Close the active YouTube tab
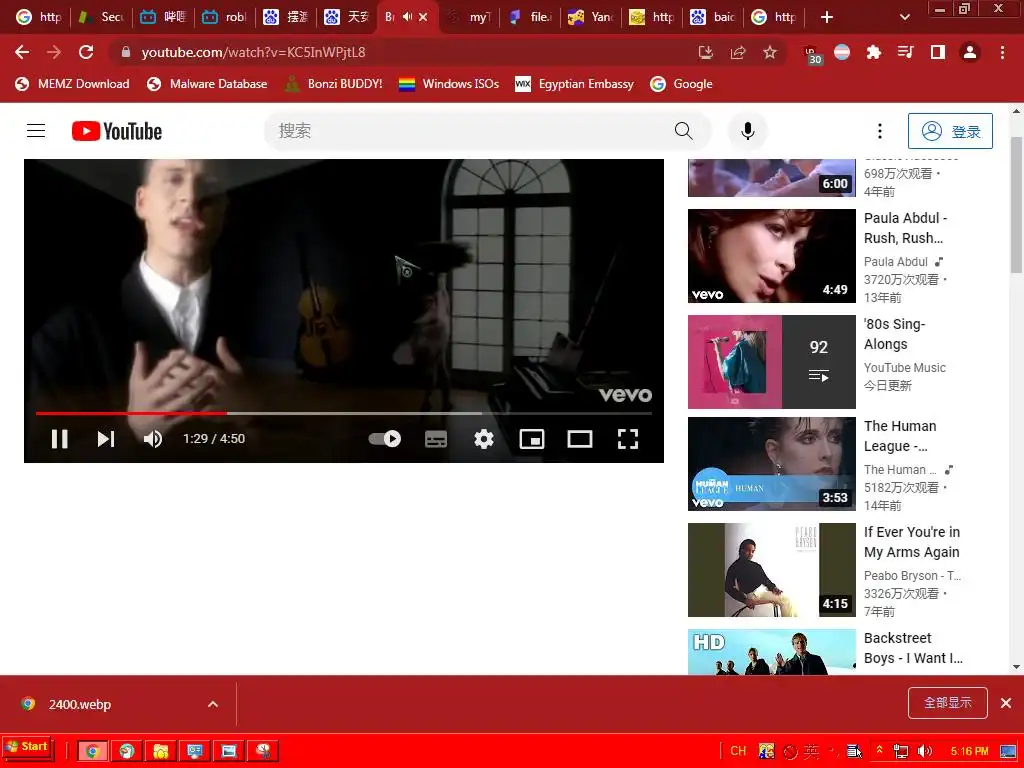Viewport: 1024px width, 768px height. (423, 17)
